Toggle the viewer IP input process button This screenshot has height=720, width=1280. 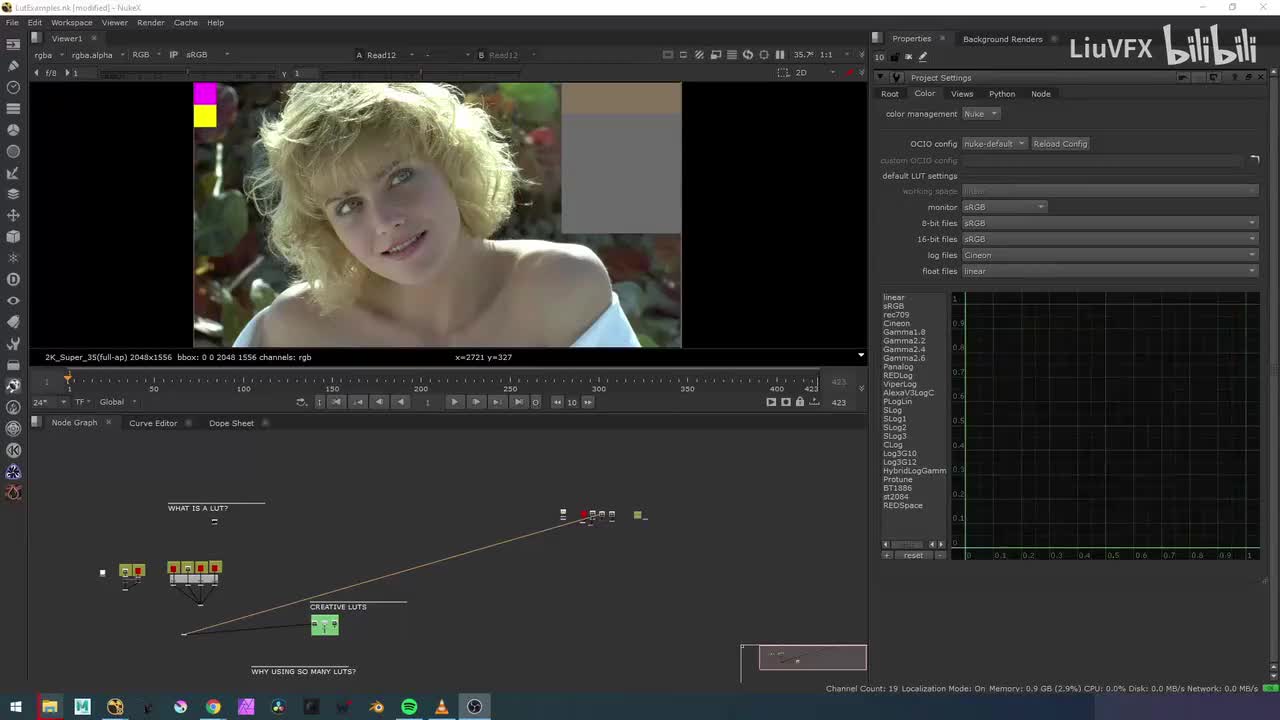(x=173, y=55)
